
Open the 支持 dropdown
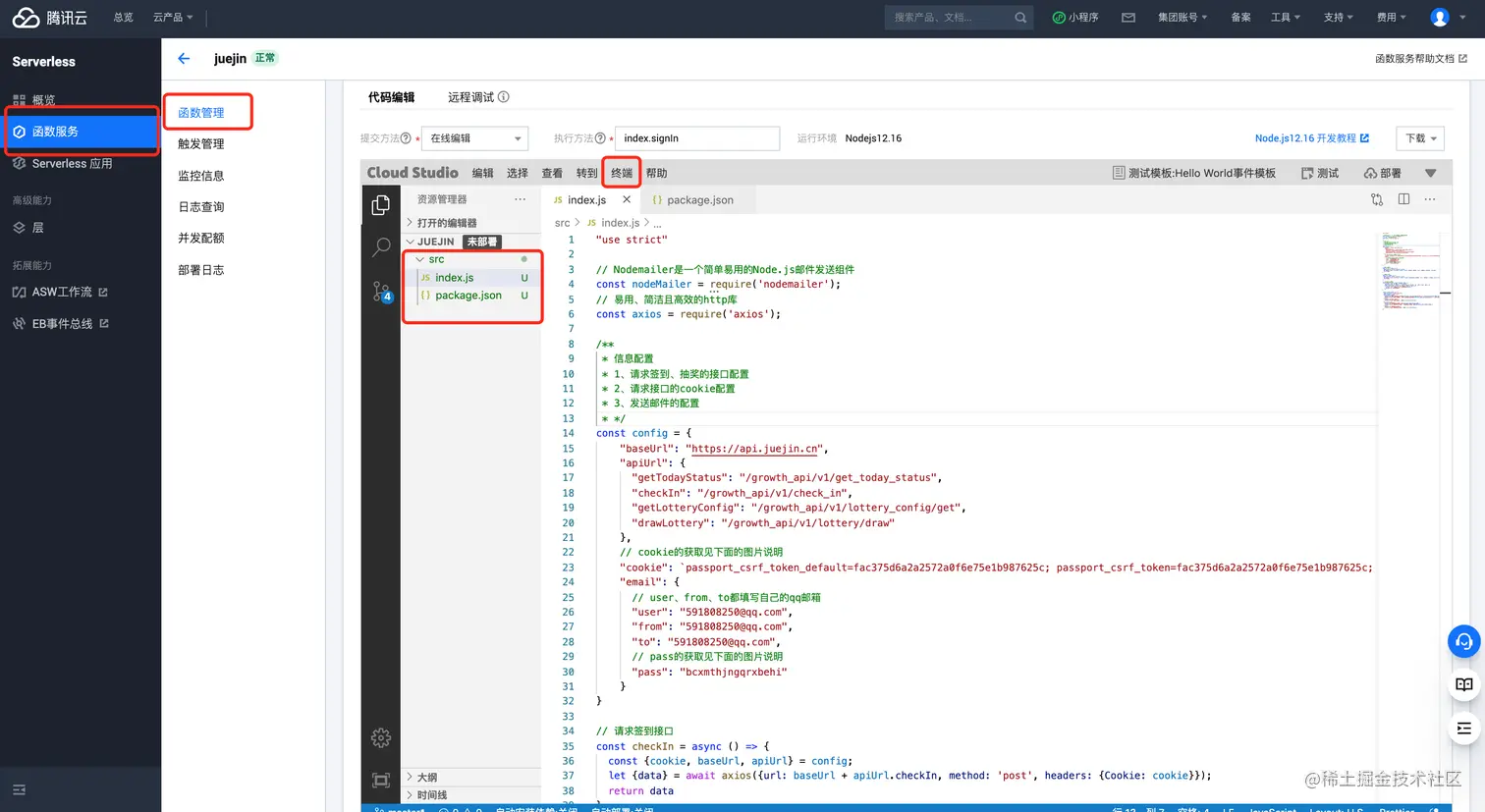[x=1339, y=18]
